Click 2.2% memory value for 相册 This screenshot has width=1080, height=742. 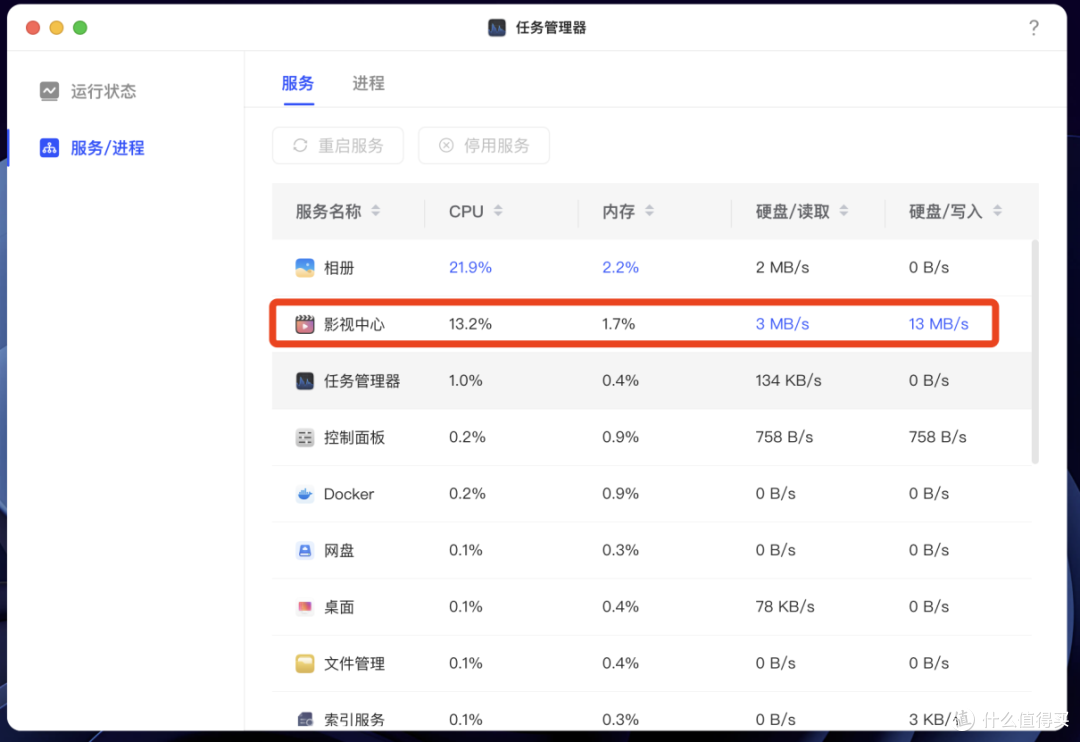[x=620, y=267]
